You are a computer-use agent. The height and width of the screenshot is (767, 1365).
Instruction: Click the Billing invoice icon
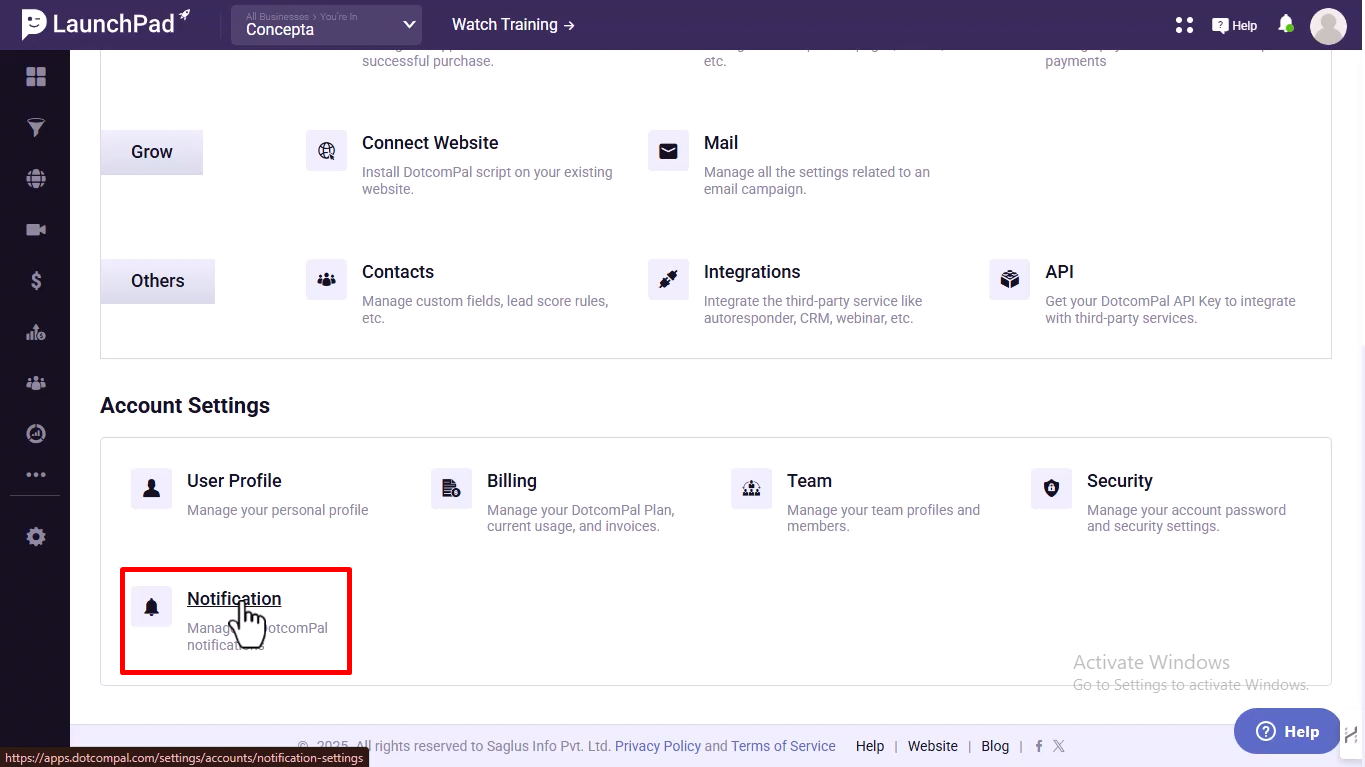(x=451, y=489)
